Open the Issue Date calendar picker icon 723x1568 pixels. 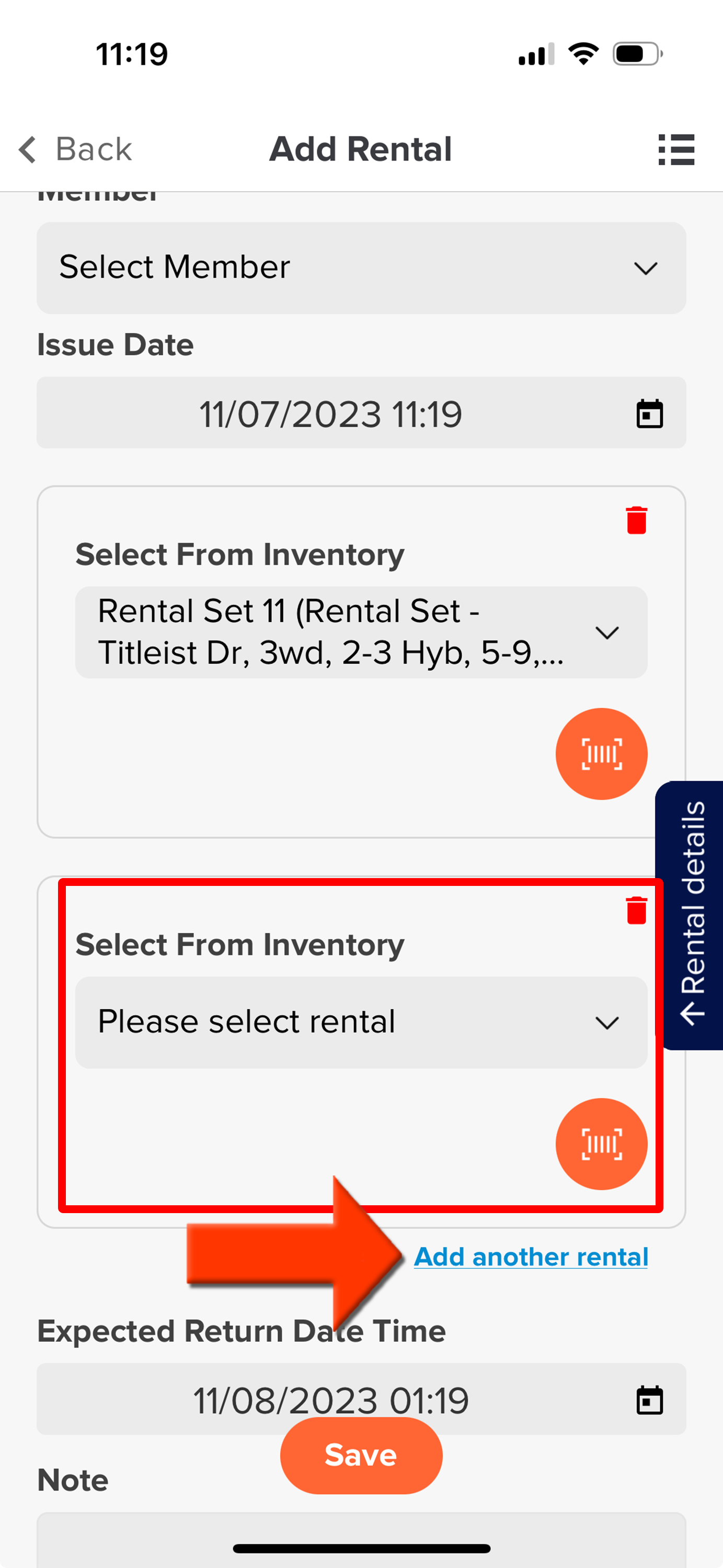pyautogui.click(x=649, y=414)
